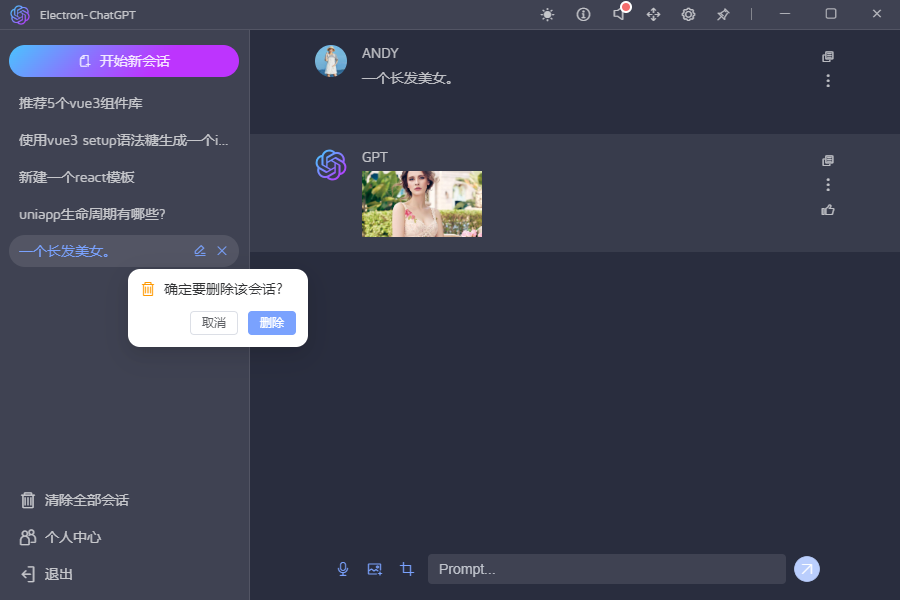Upload an image with picture icon
900x600 pixels.
pyautogui.click(x=375, y=569)
